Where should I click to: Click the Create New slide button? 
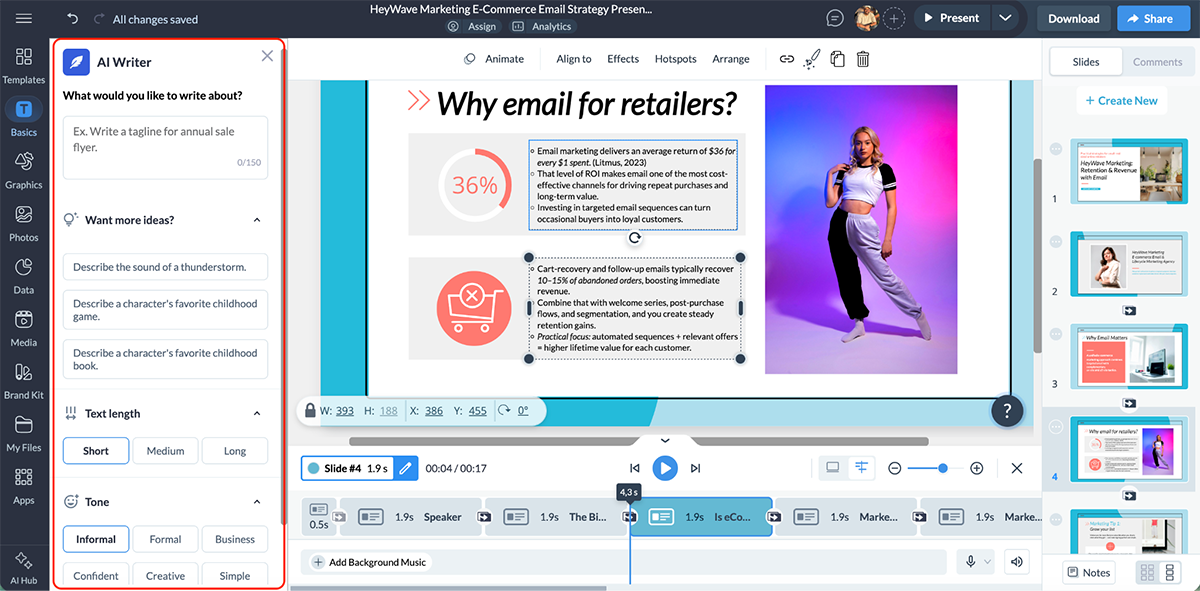point(1121,100)
